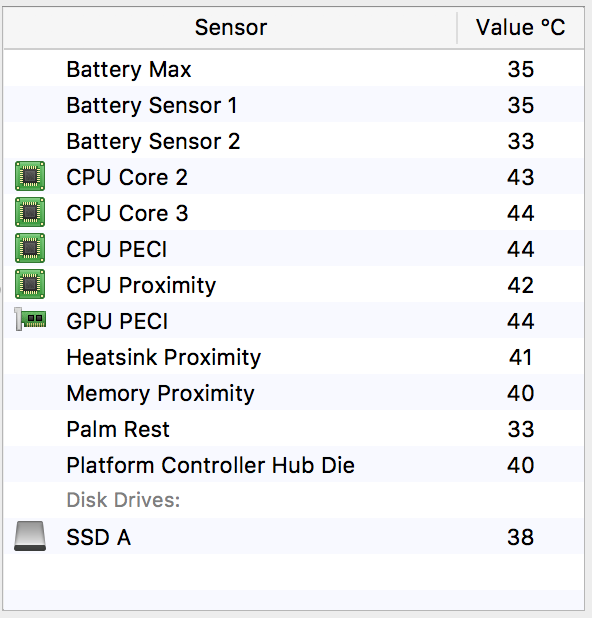Click the GPU PECI graphics card icon

click(30, 319)
